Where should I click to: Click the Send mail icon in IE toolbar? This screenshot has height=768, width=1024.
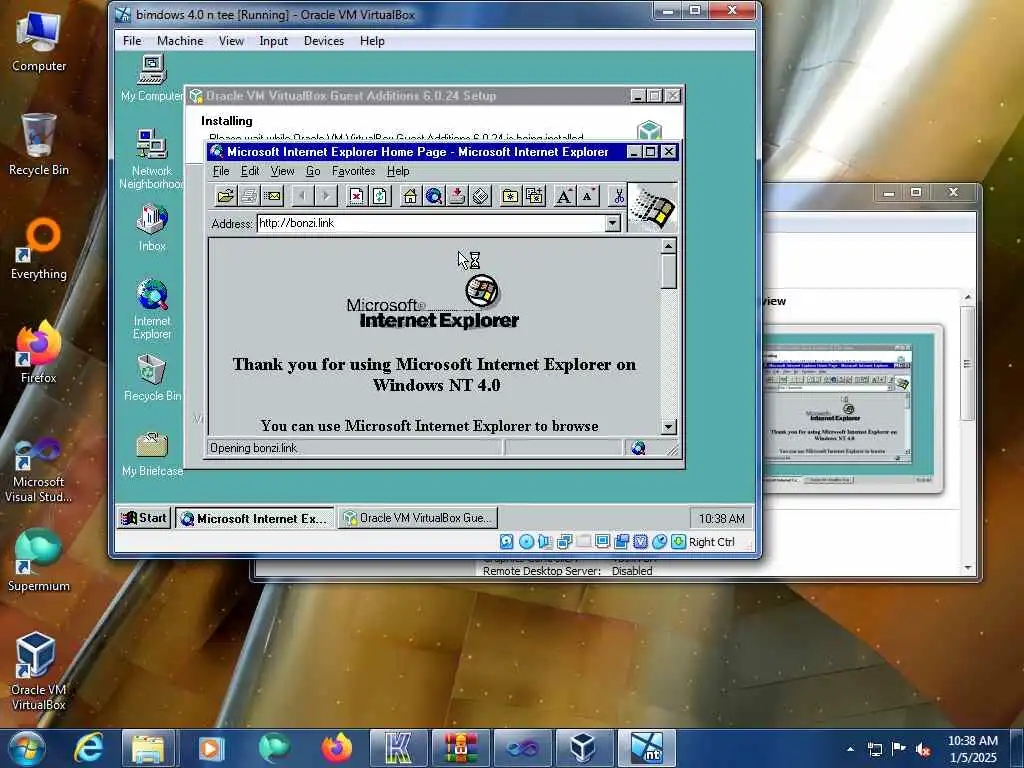(272, 196)
